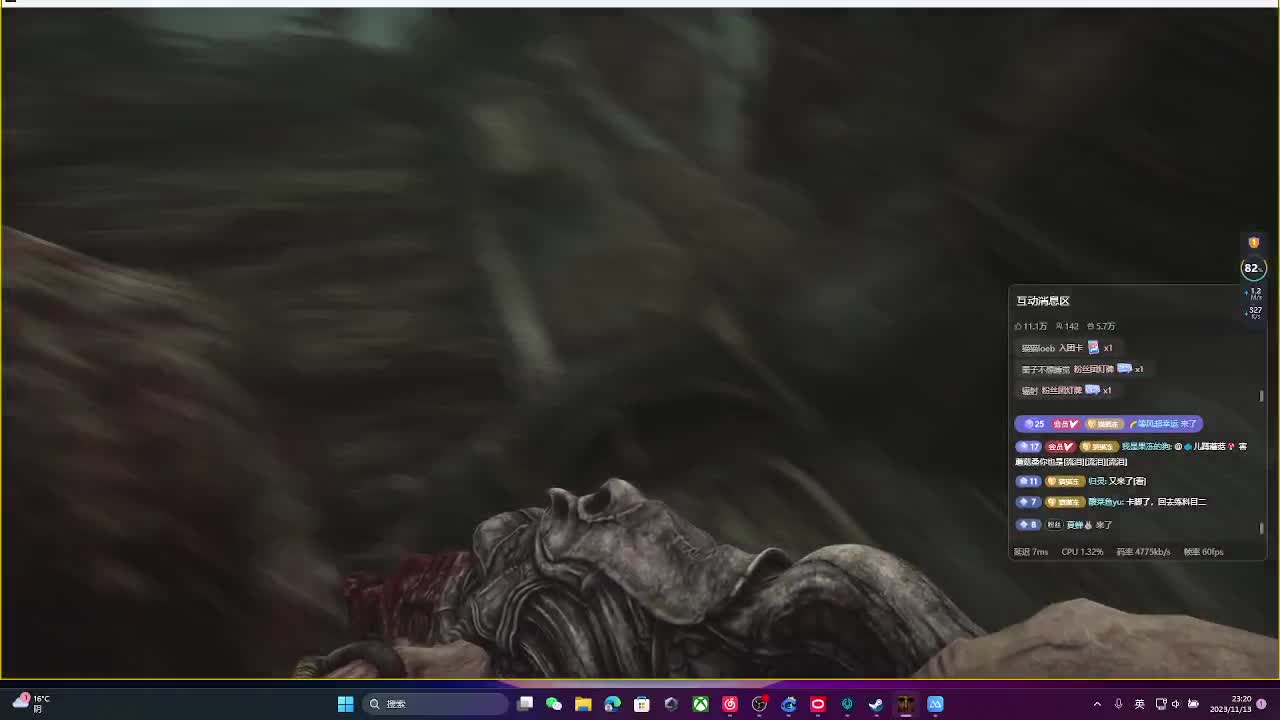Open the notification center bell badge

point(1261,704)
